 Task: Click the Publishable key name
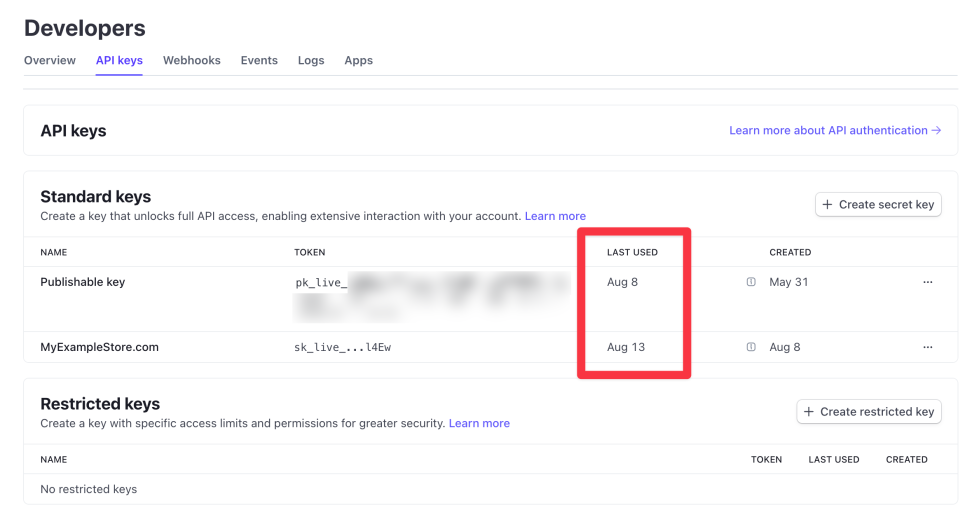[82, 282]
